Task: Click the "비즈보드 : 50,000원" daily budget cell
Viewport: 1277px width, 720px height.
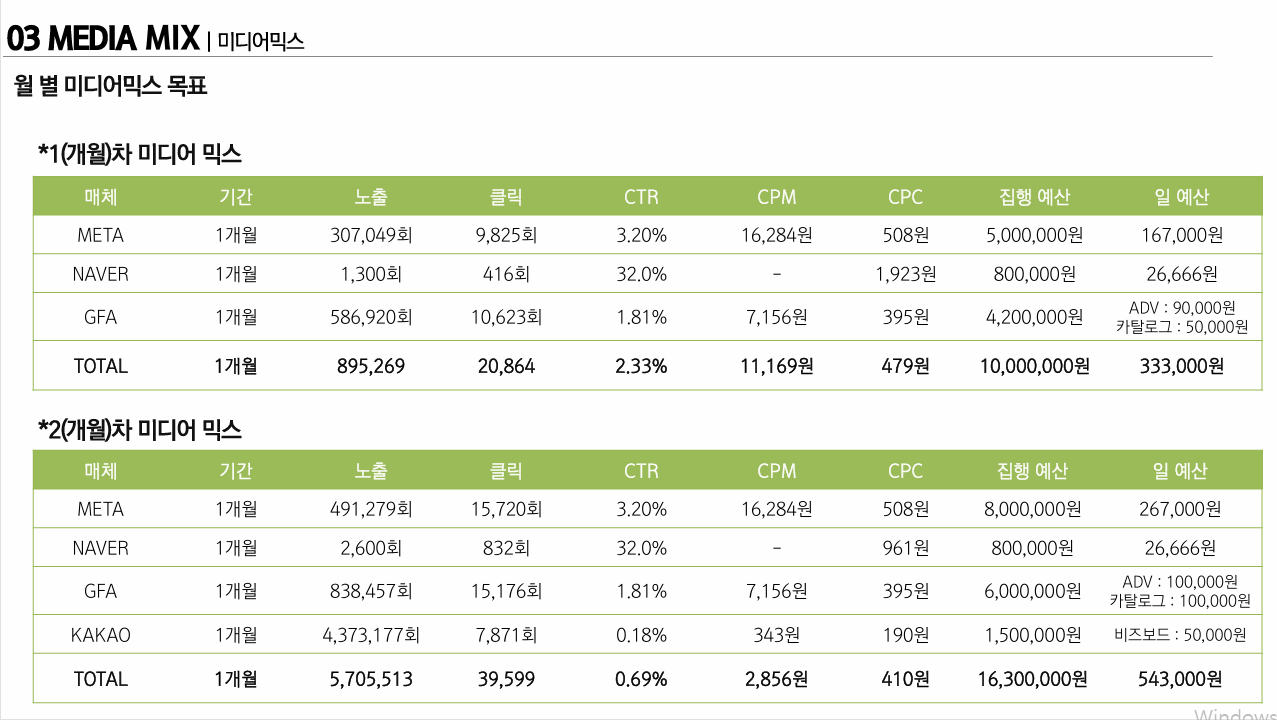Action: pyautogui.click(x=1180, y=635)
